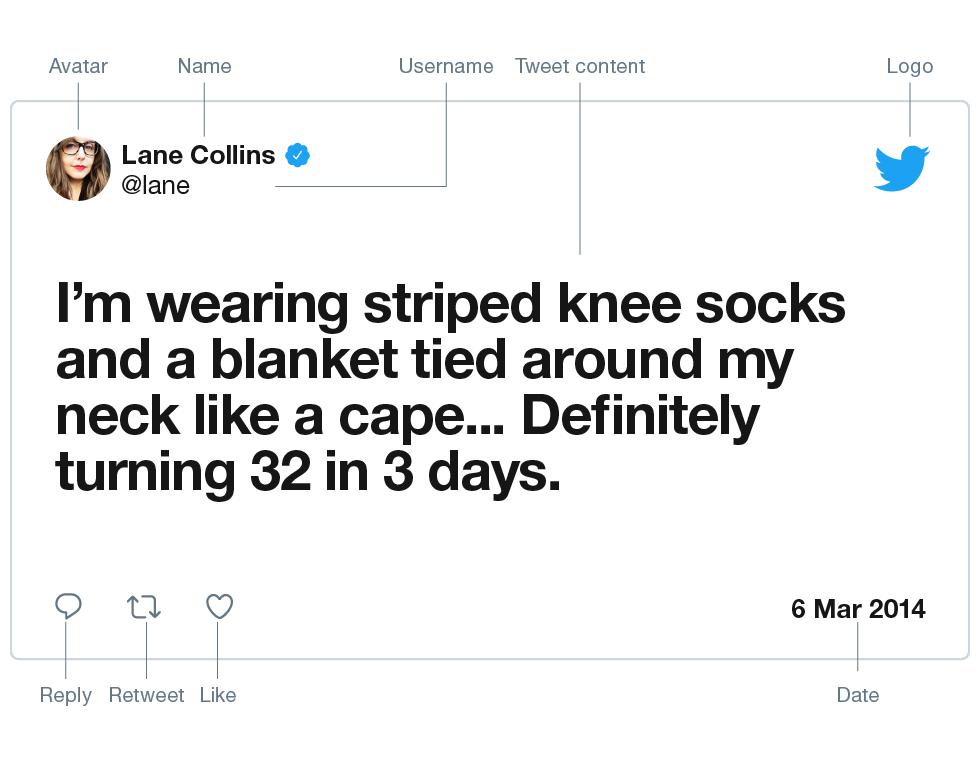Image resolution: width=980 pixels, height=761 pixels.
Task: Click the blue Twitter bird logo
Action: 901,168
